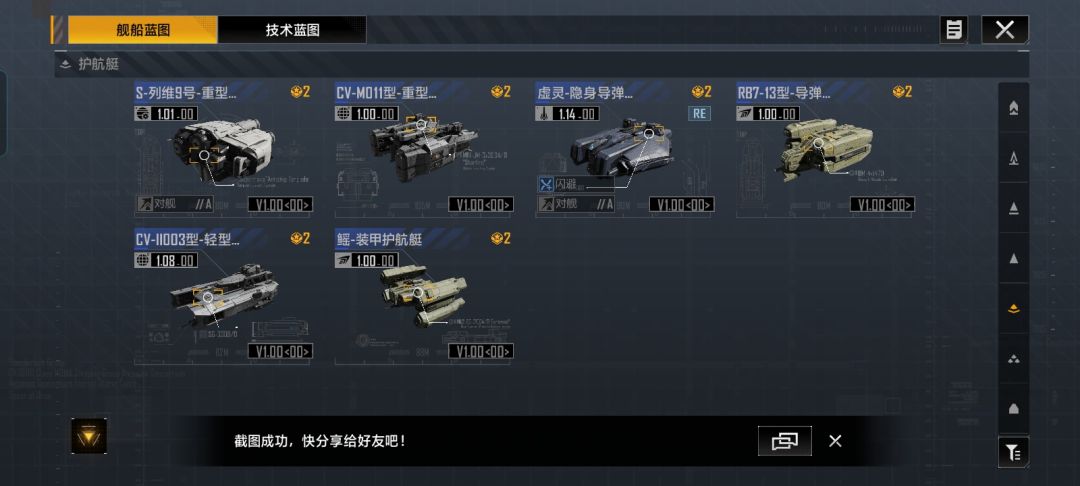Open CV-II003型 light blueprint card

point(222,296)
